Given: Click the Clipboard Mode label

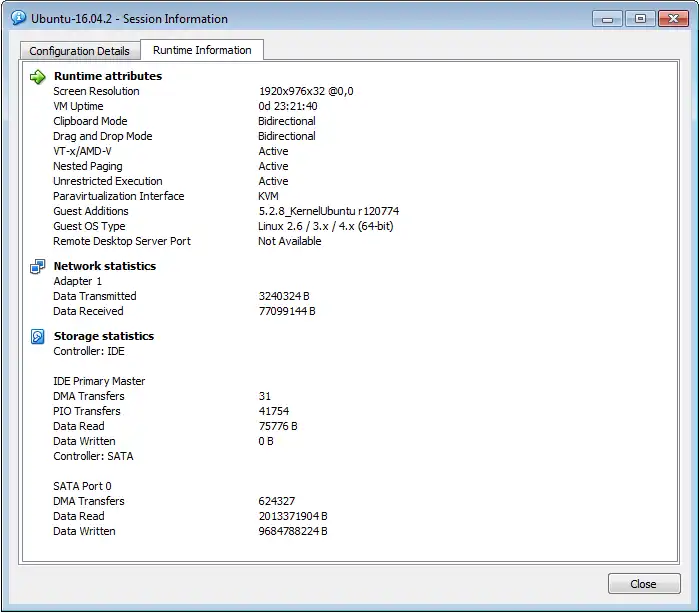Looking at the screenshot, I should coord(90,121).
